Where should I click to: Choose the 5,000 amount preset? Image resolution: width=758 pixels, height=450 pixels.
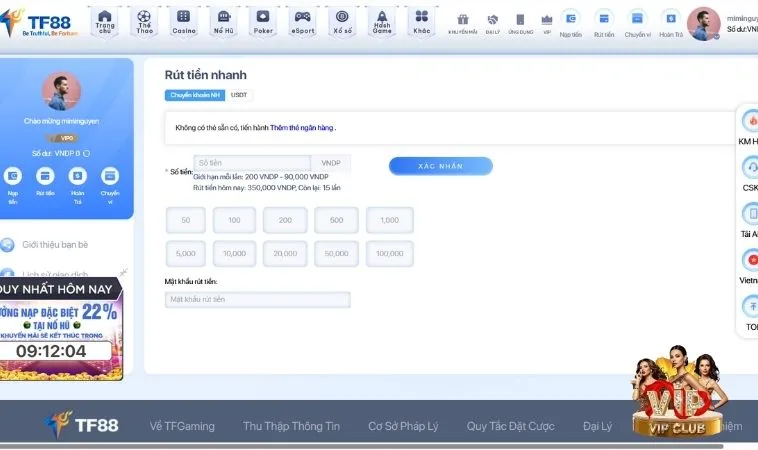pyautogui.click(x=186, y=254)
